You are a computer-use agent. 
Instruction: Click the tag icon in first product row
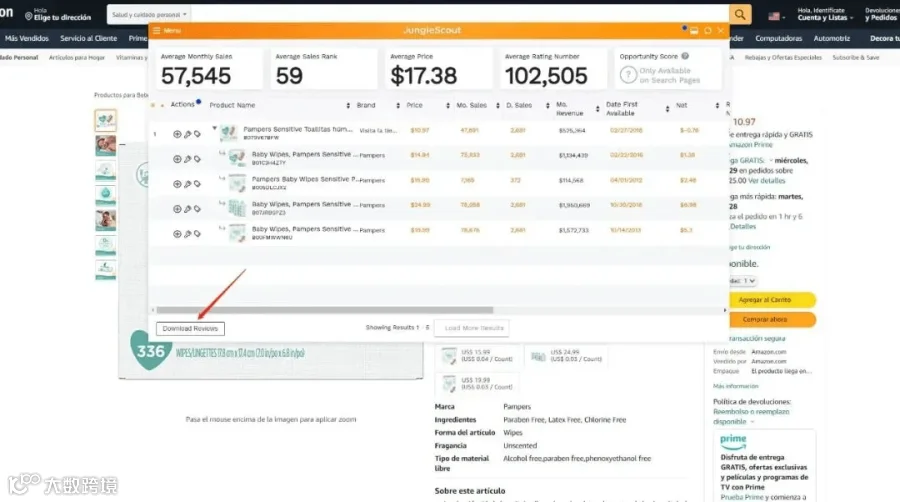pyautogui.click(x=197, y=134)
